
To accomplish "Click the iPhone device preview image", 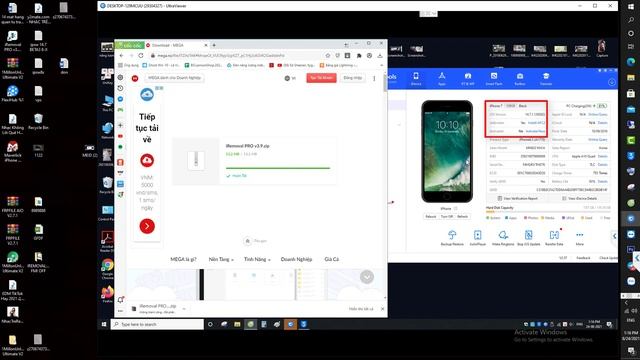I will (447, 151).
